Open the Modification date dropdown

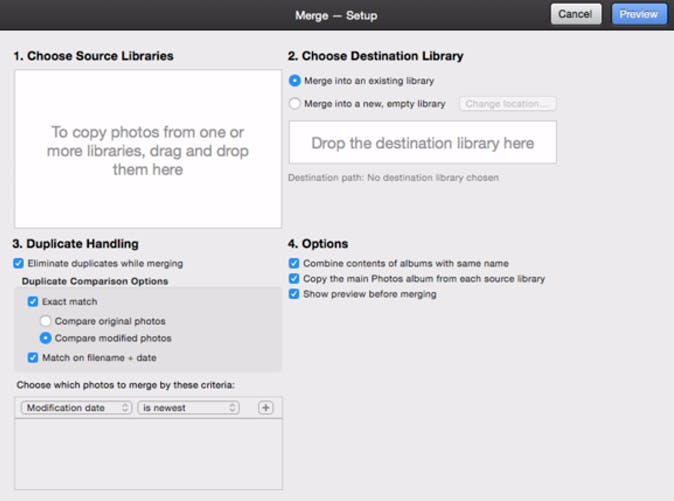pyautogui.click(x=76, y=408)
